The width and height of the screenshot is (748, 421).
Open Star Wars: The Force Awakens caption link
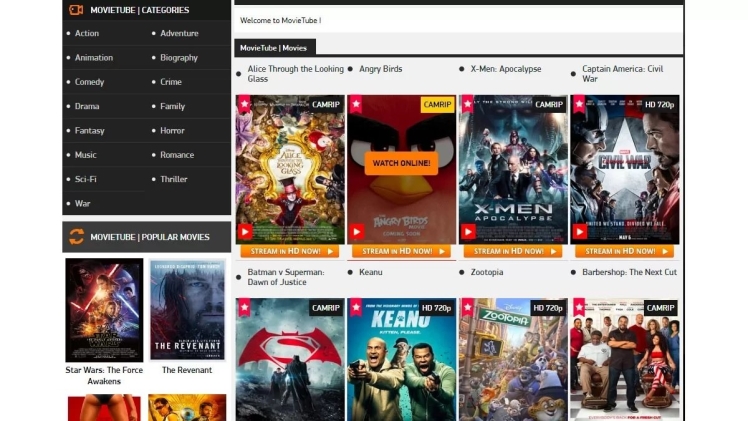click(104, 376)
